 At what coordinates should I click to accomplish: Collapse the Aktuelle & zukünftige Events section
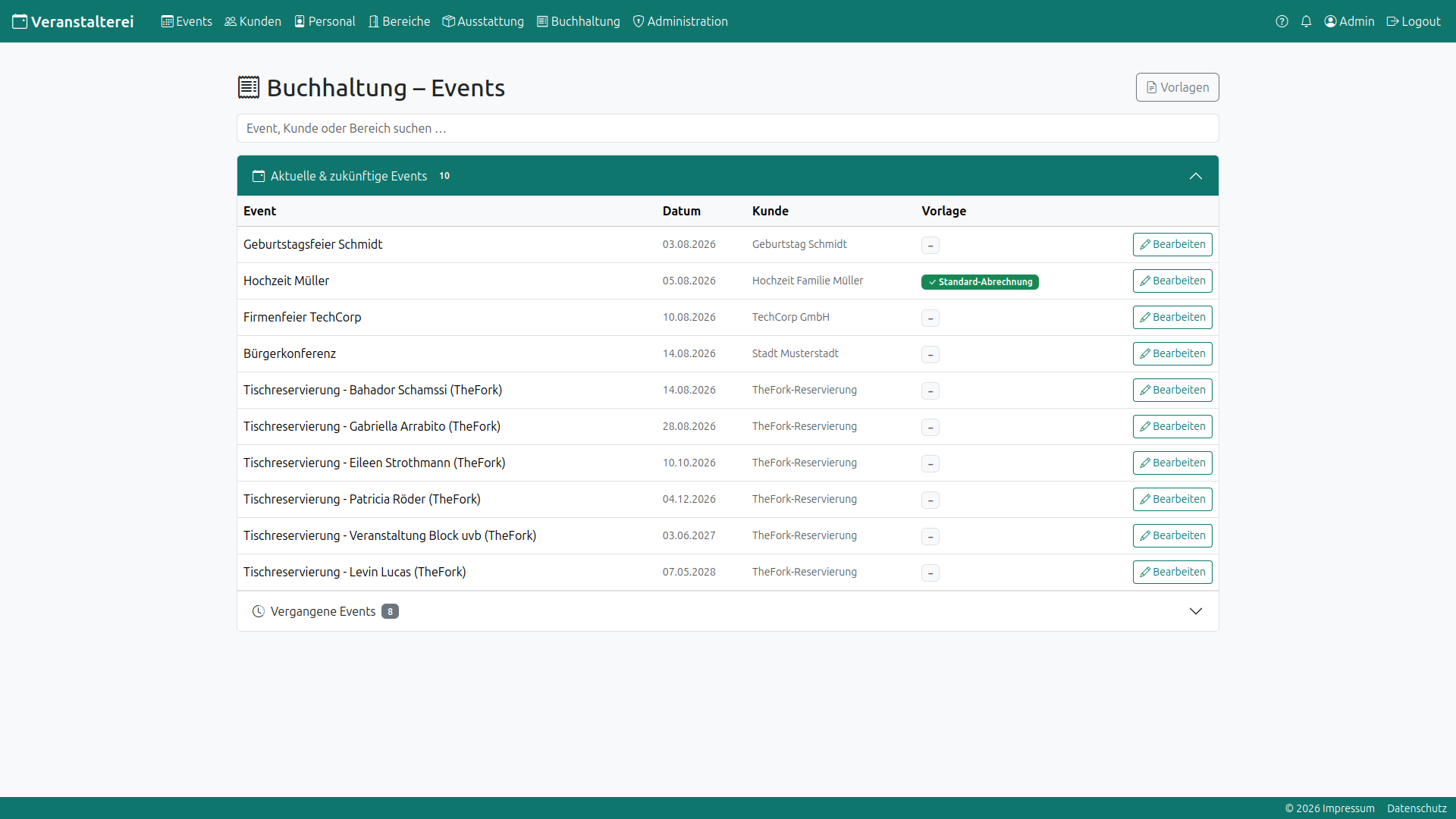[1196, 176]
